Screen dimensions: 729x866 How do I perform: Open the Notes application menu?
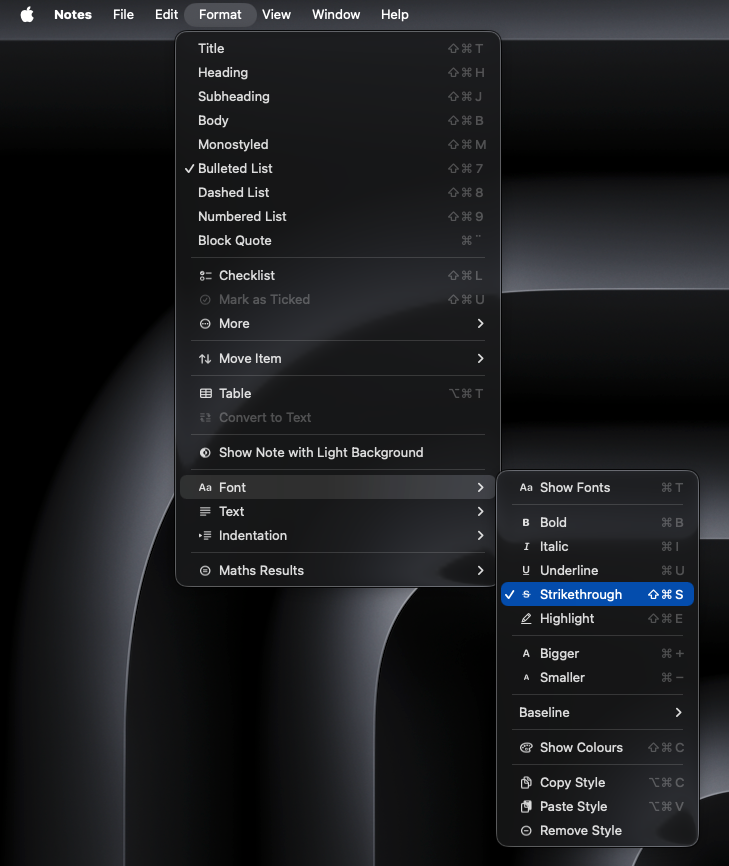[x=73, y=14]
